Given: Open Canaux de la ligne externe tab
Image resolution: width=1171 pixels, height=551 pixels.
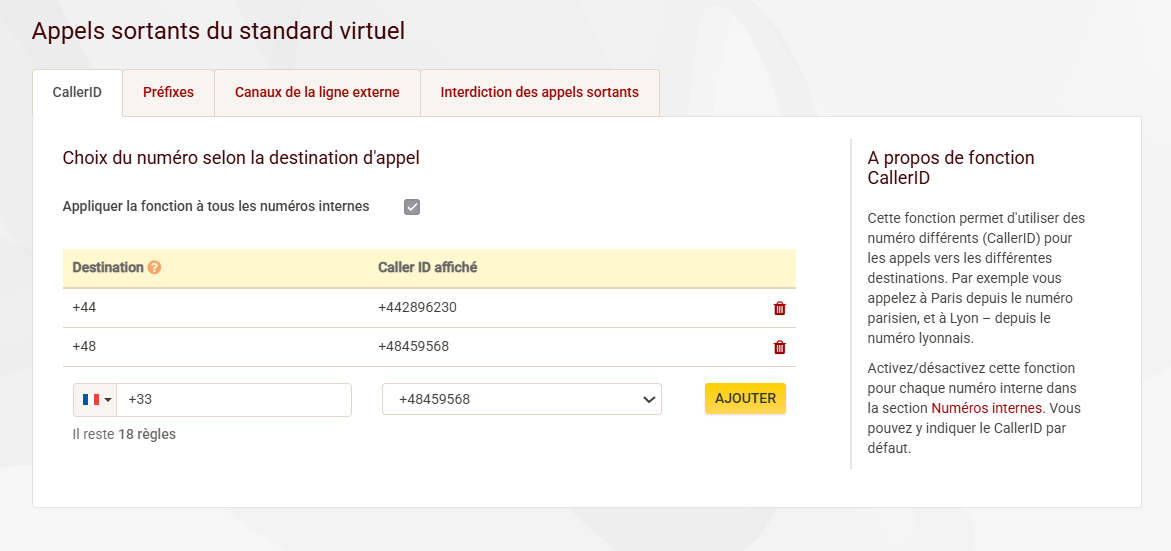Looking at the screenshot, I should point(317,93).
